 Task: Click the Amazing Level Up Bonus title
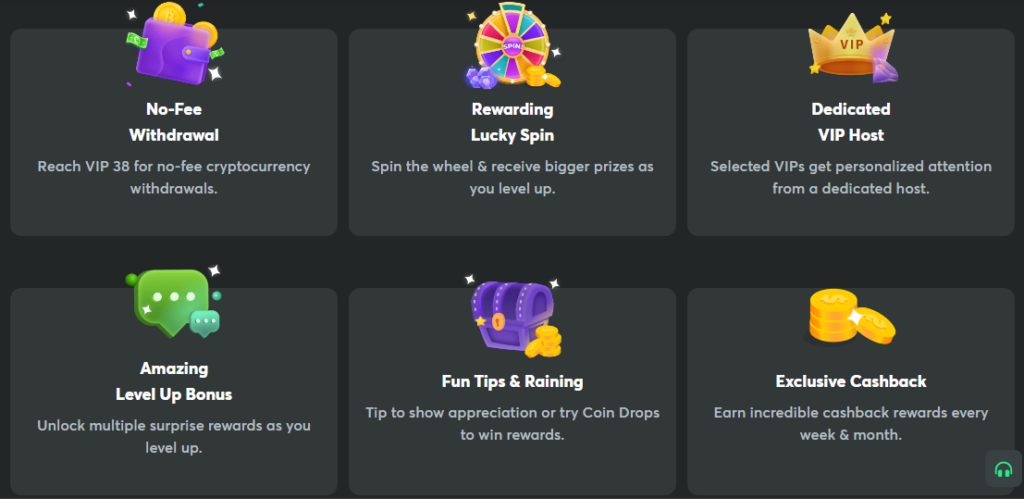[174, 381]
